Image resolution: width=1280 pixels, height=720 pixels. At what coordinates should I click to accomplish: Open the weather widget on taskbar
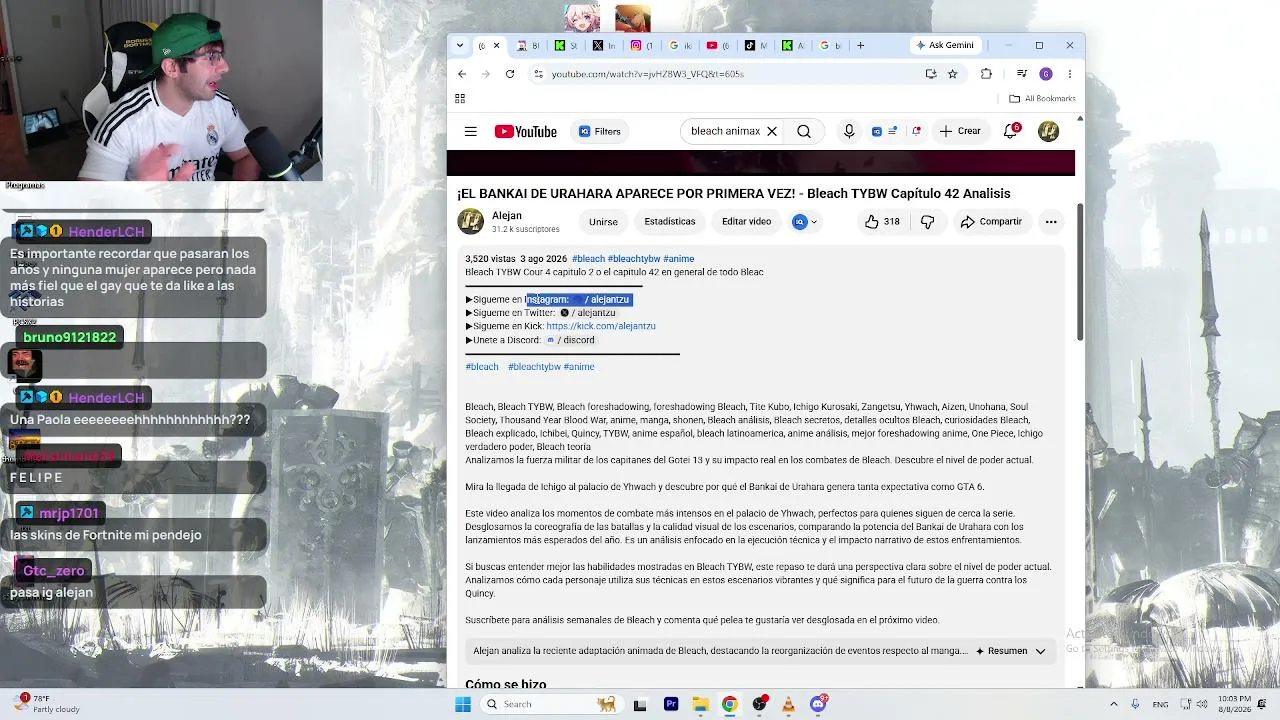tap(48, 704)
